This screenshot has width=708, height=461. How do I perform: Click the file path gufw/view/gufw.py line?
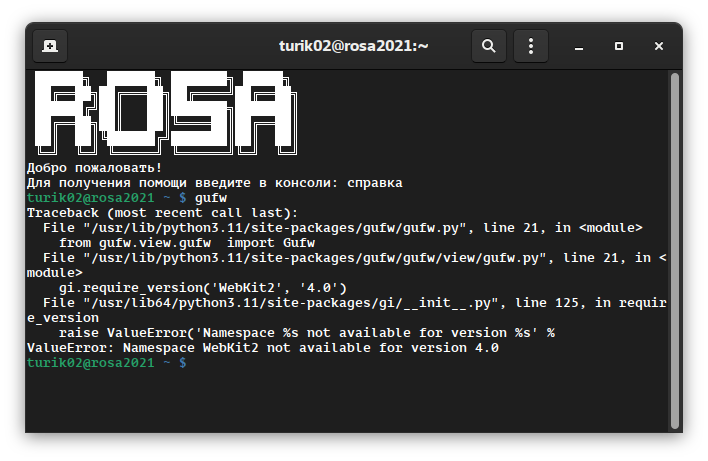pos(347,265)
